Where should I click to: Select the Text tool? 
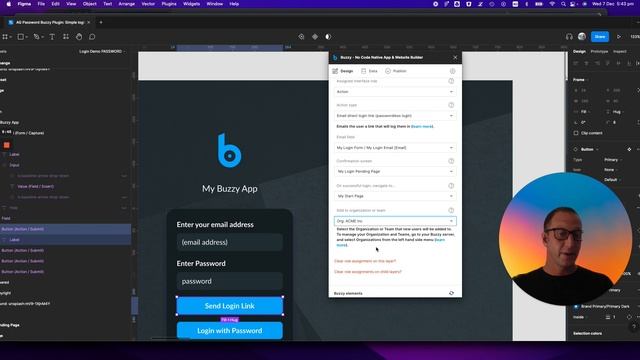pyautogui.click(x=52, y=37)
